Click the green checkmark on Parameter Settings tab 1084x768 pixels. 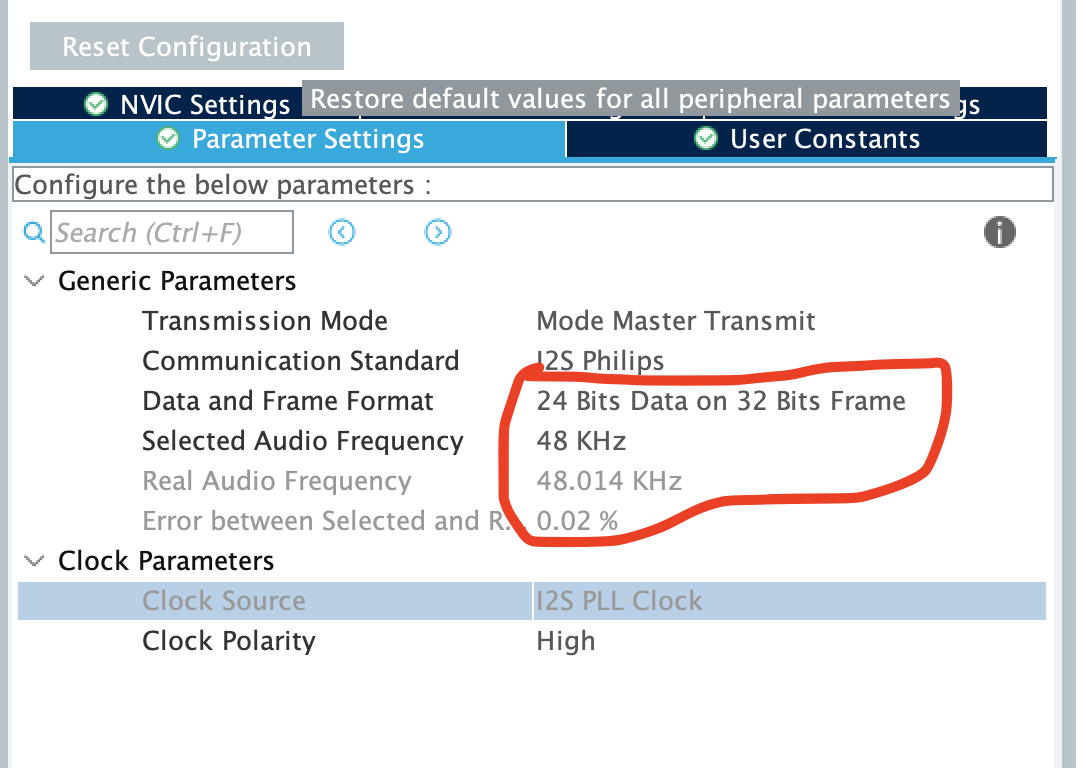click(167, 140)
